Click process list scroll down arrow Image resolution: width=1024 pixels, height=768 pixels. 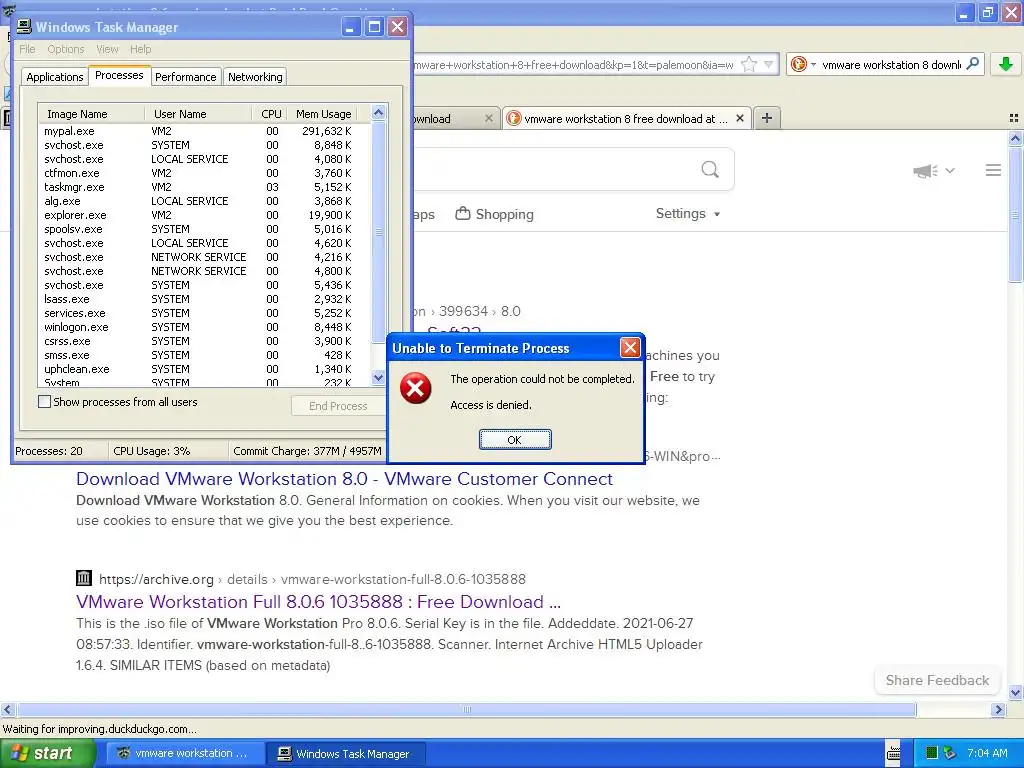pos(378,377)
